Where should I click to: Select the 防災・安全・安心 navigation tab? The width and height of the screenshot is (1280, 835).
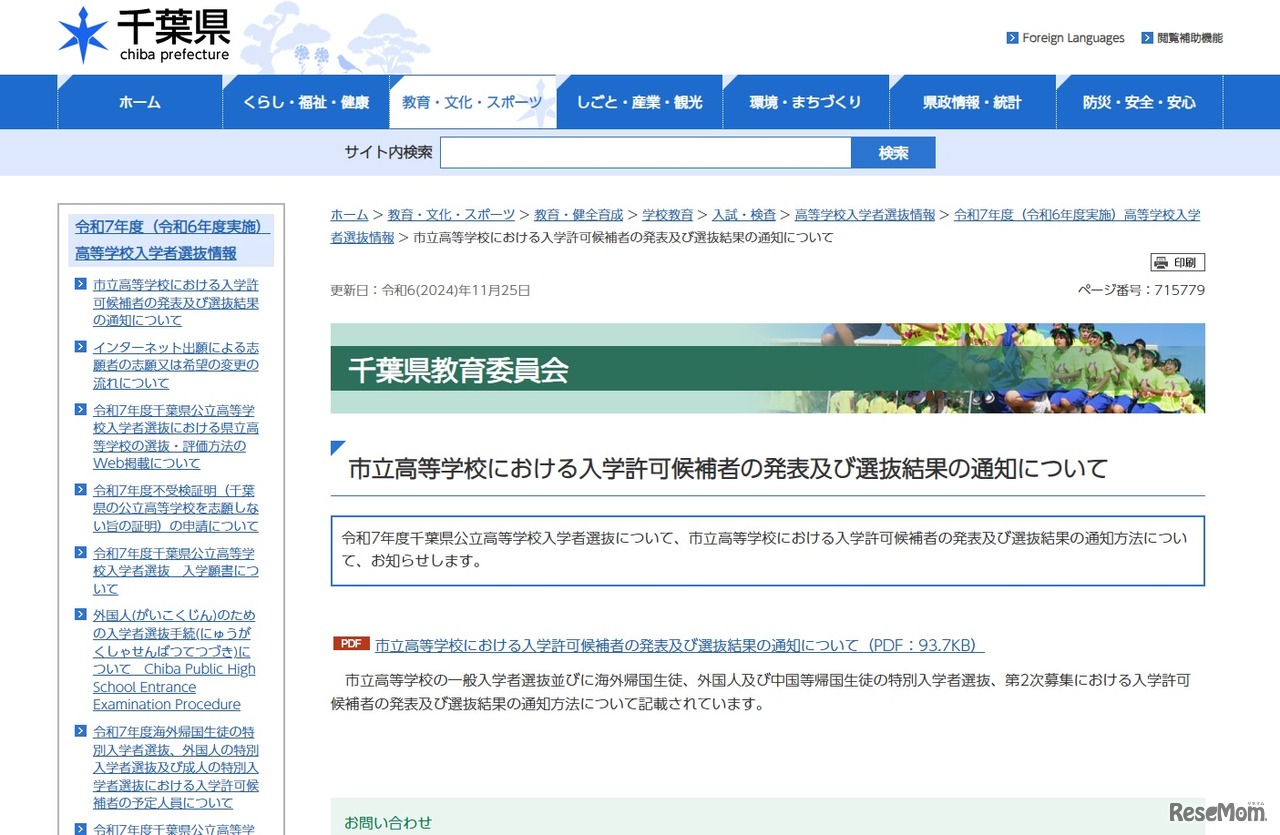[1139, 101]
